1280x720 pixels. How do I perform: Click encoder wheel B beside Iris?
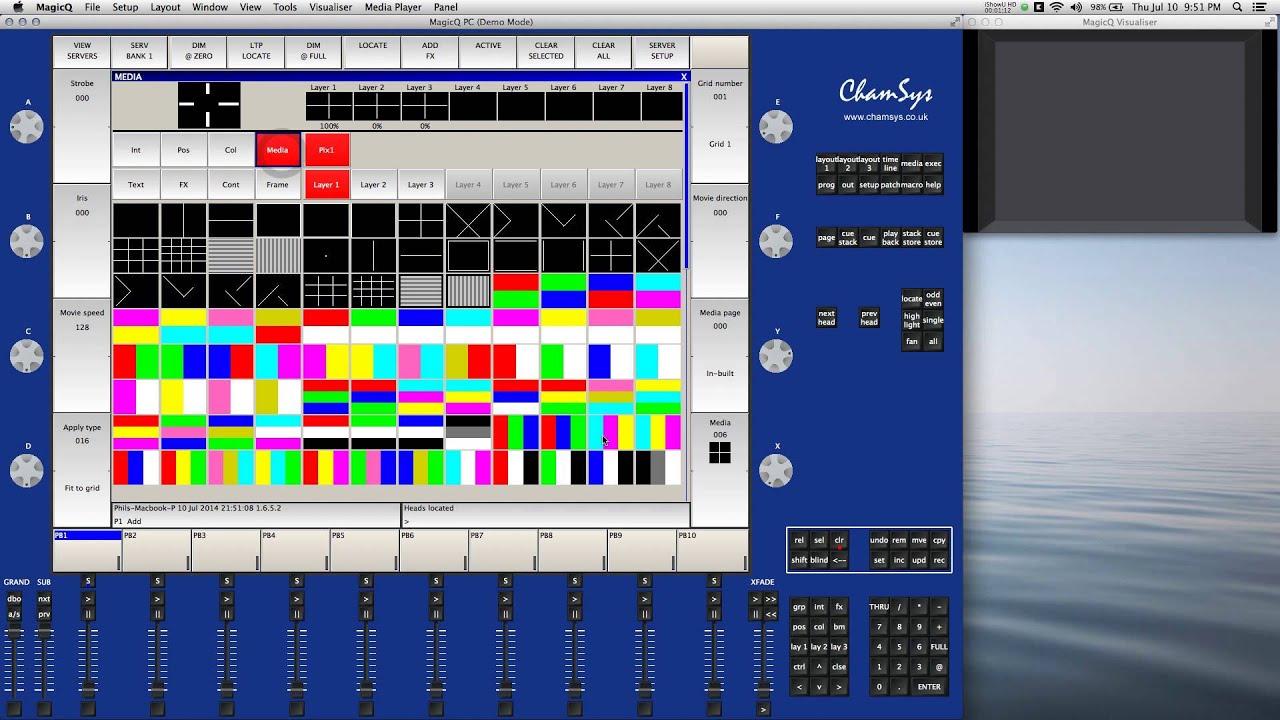27,241
